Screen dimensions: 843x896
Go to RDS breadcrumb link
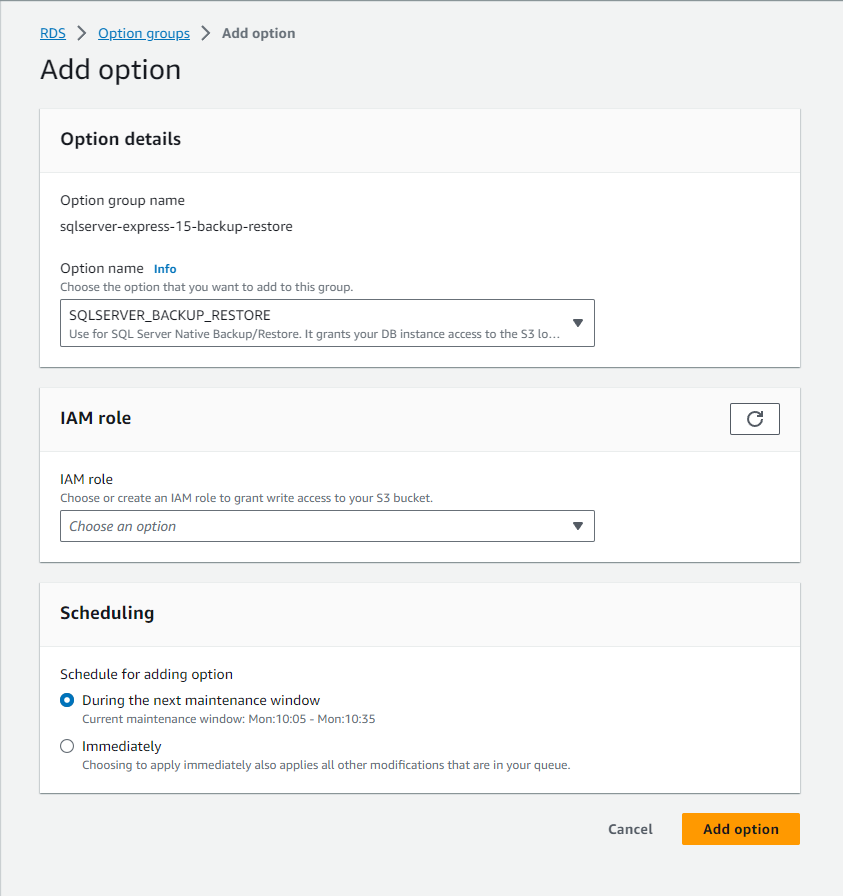pos(53,33)
